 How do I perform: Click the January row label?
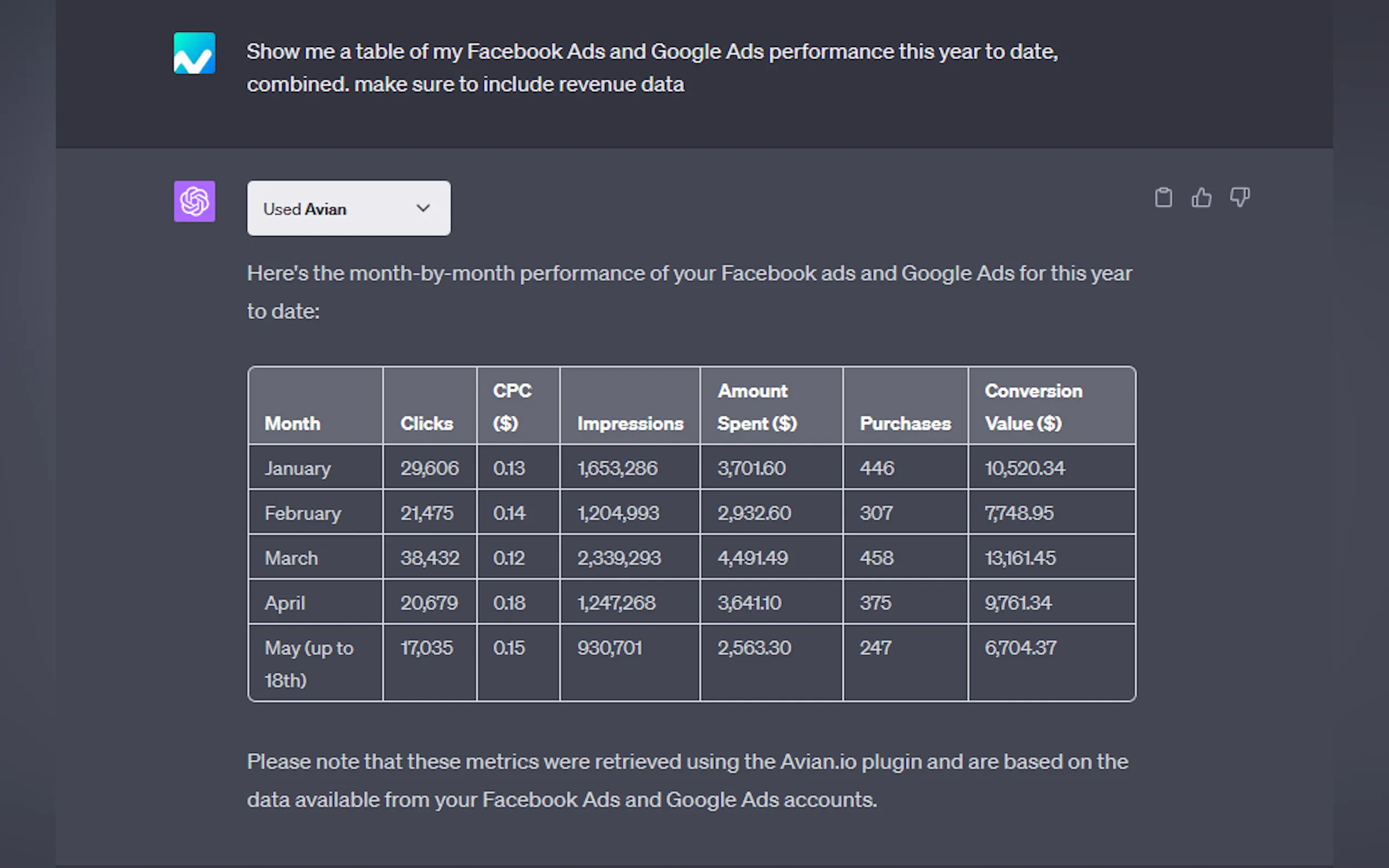297,468
